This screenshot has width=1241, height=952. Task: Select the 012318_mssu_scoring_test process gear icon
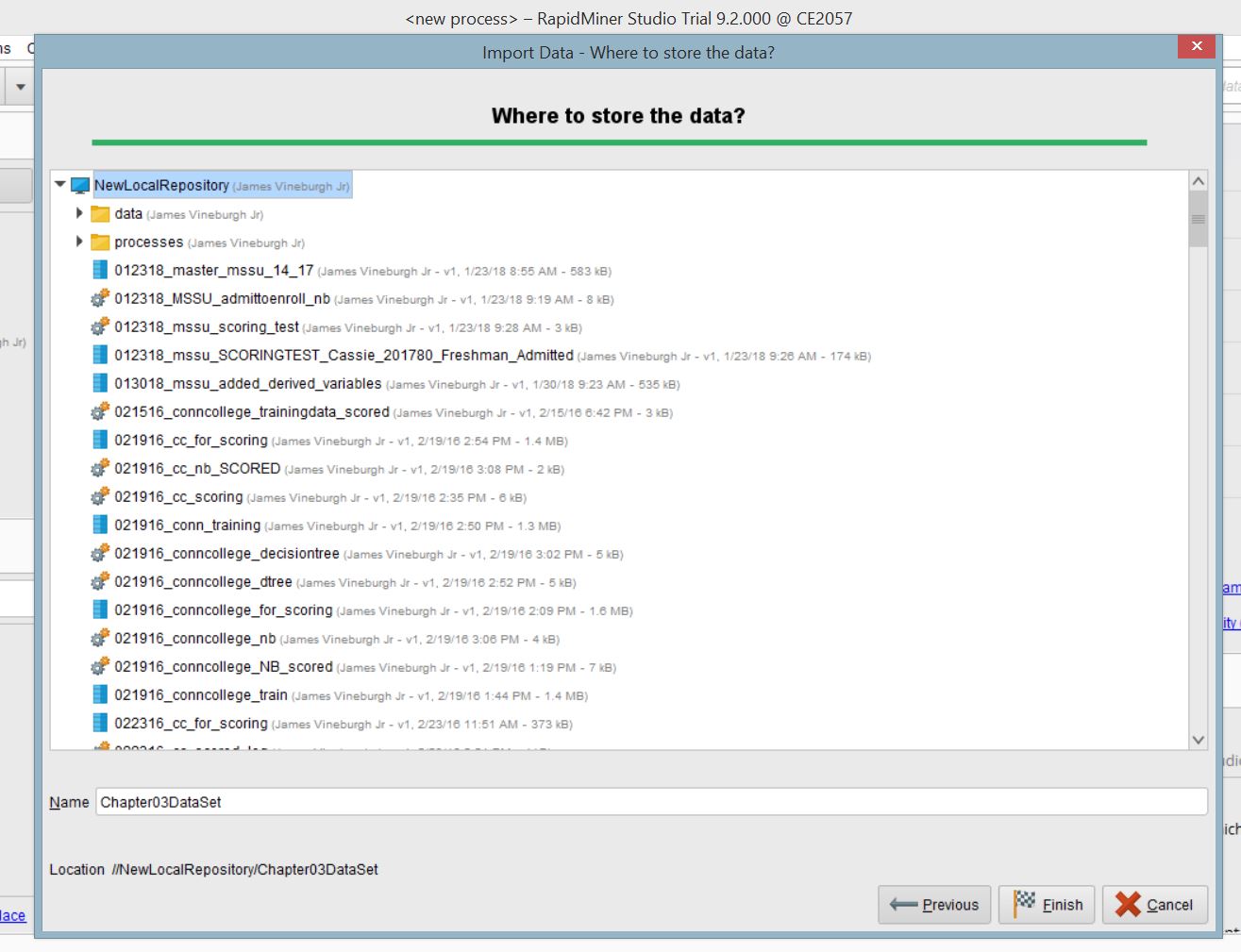100,327
